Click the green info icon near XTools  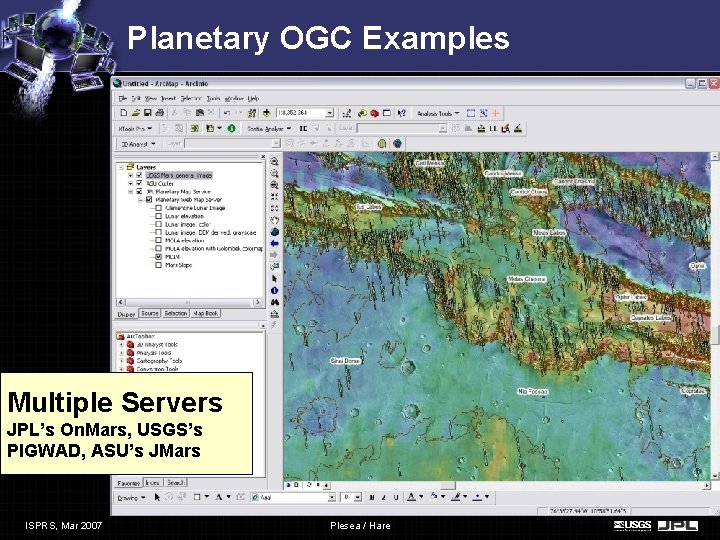tap(231, 129)
